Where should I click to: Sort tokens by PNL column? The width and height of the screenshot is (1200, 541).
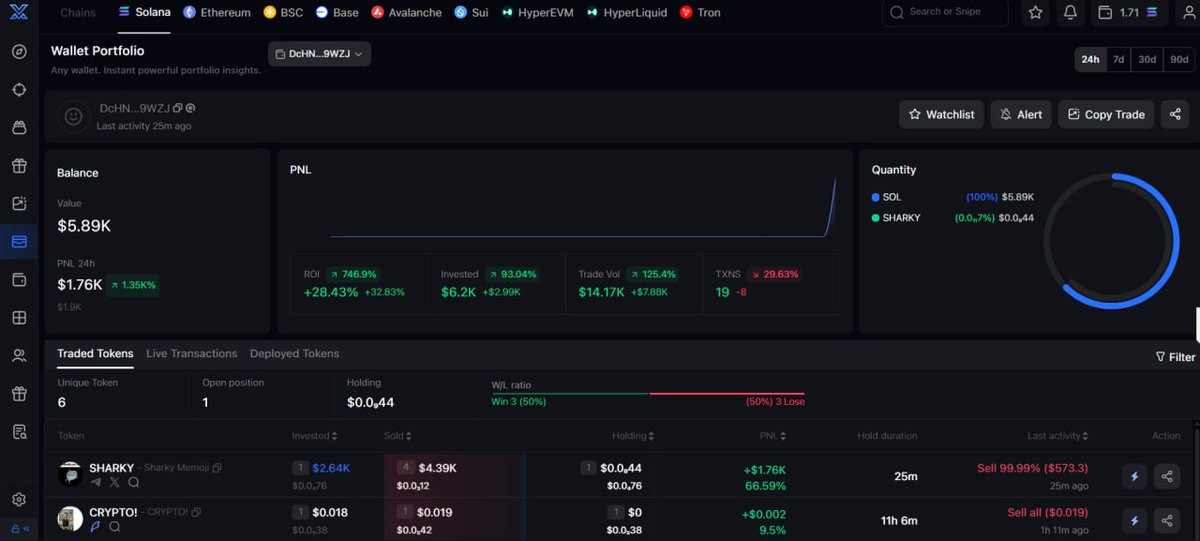[773, 436]
